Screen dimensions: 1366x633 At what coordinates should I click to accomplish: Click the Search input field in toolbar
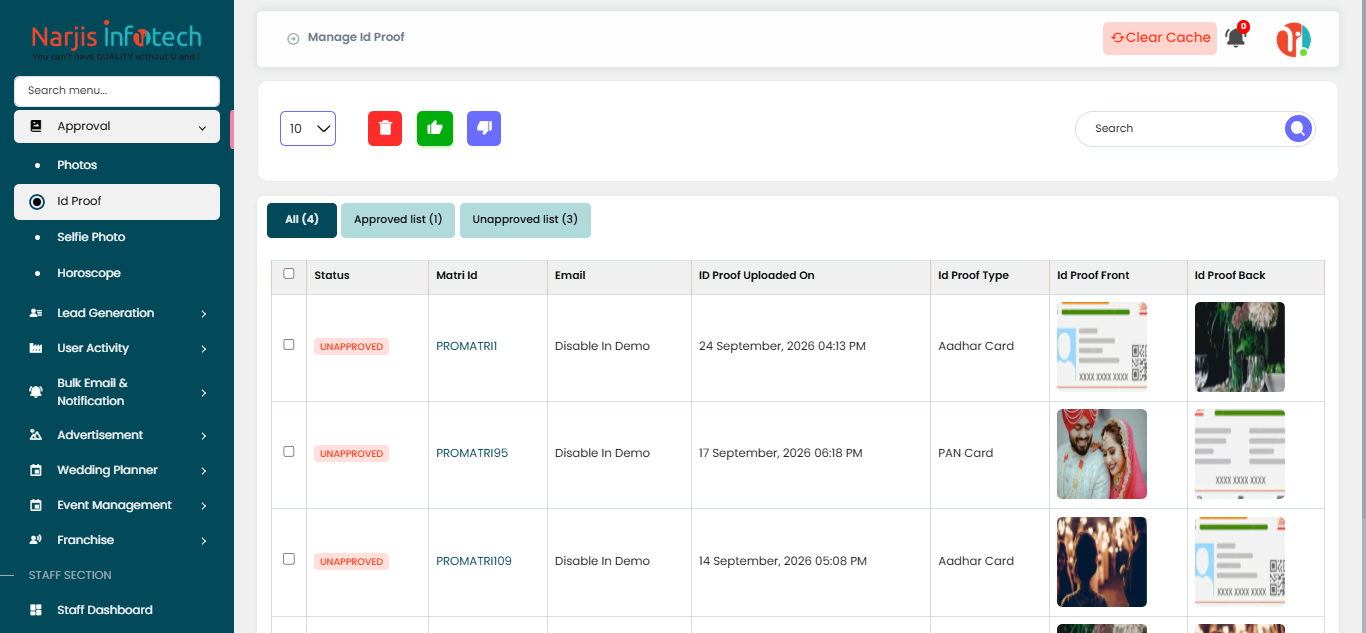pos(1180,128)
